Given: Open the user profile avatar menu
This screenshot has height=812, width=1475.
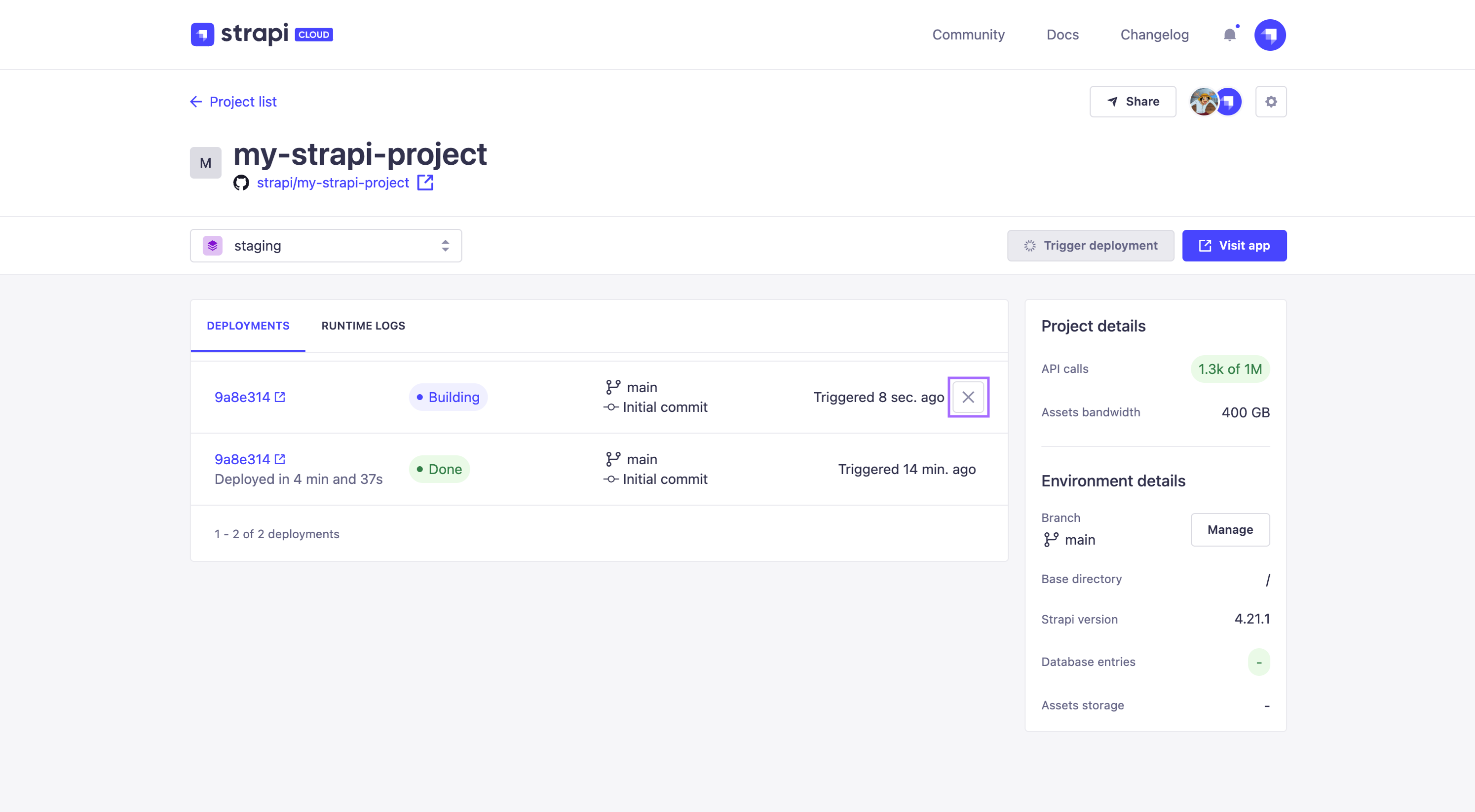Looking at the screenshot, I should (1269, 35).
